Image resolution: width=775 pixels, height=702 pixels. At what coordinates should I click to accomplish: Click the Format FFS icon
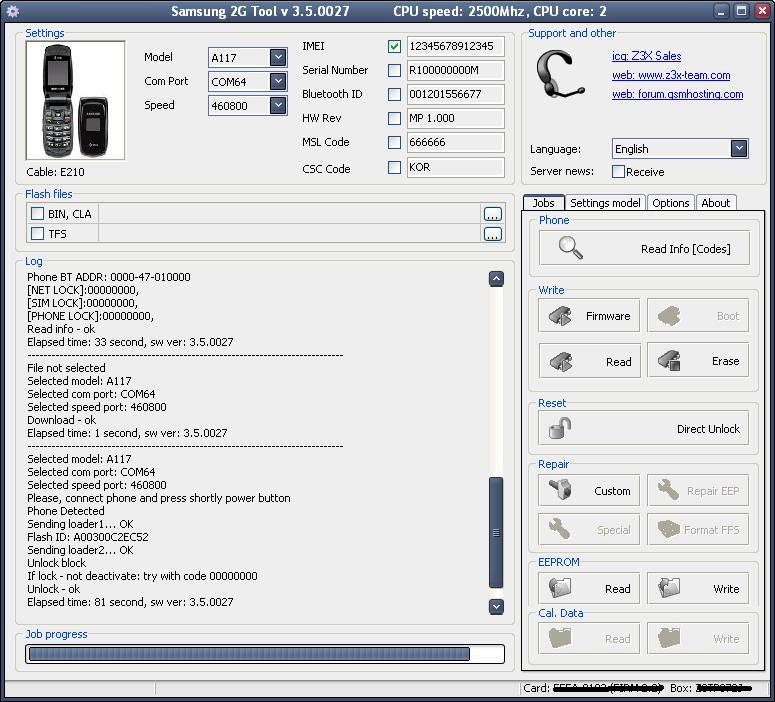pyautogui.click(x=669, y=529)
